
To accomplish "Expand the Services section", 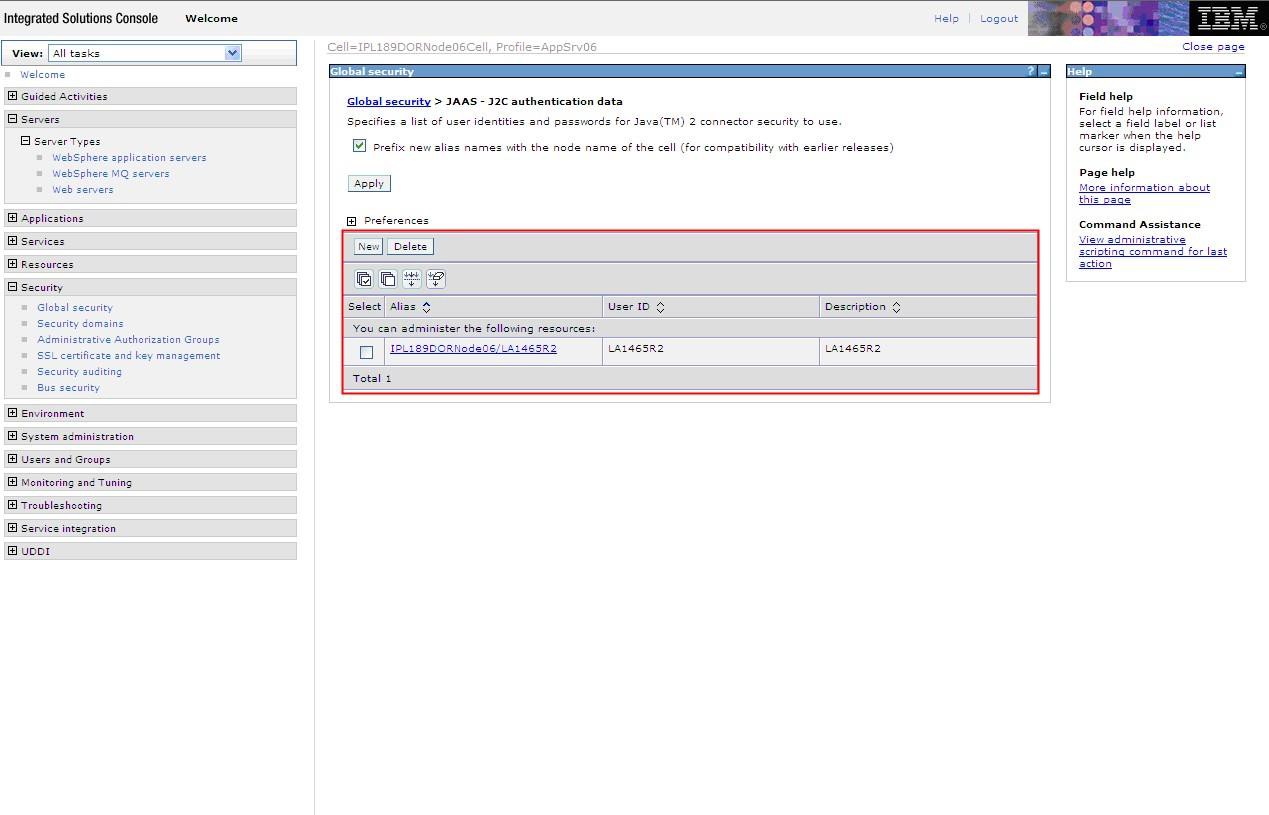I will [x=12, y=241].
